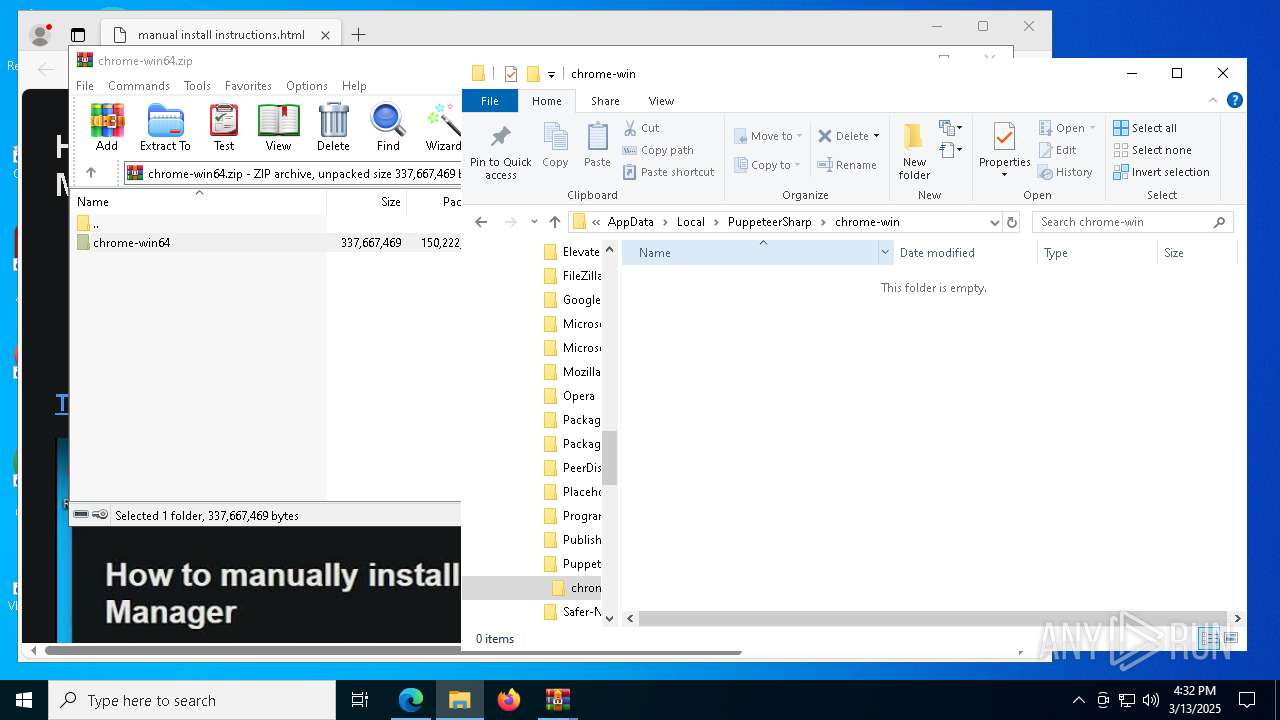The width and height of the screenshot is (1280, 720).
Task: Open the ribbon Delete dropdown arrow
Action: [x=876, y=136]
